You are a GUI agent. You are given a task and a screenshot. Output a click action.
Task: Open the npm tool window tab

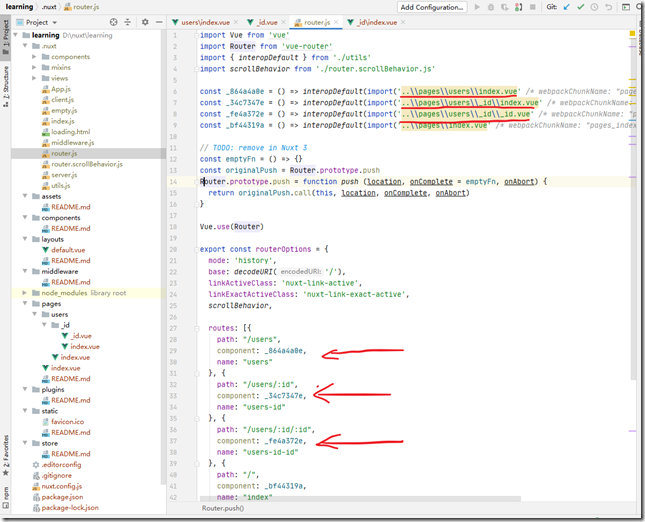5,497
